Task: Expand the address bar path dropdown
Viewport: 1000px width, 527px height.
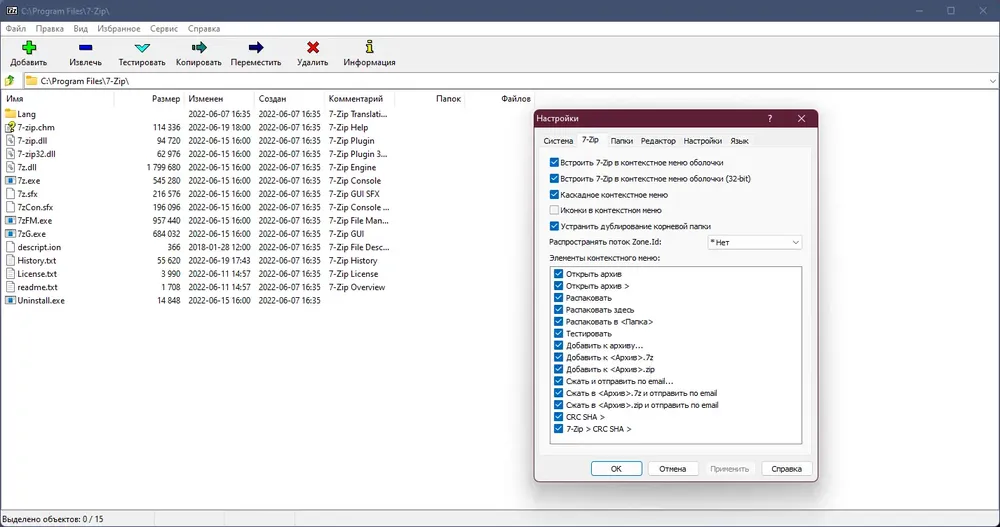Action: (x=992, y=81)
